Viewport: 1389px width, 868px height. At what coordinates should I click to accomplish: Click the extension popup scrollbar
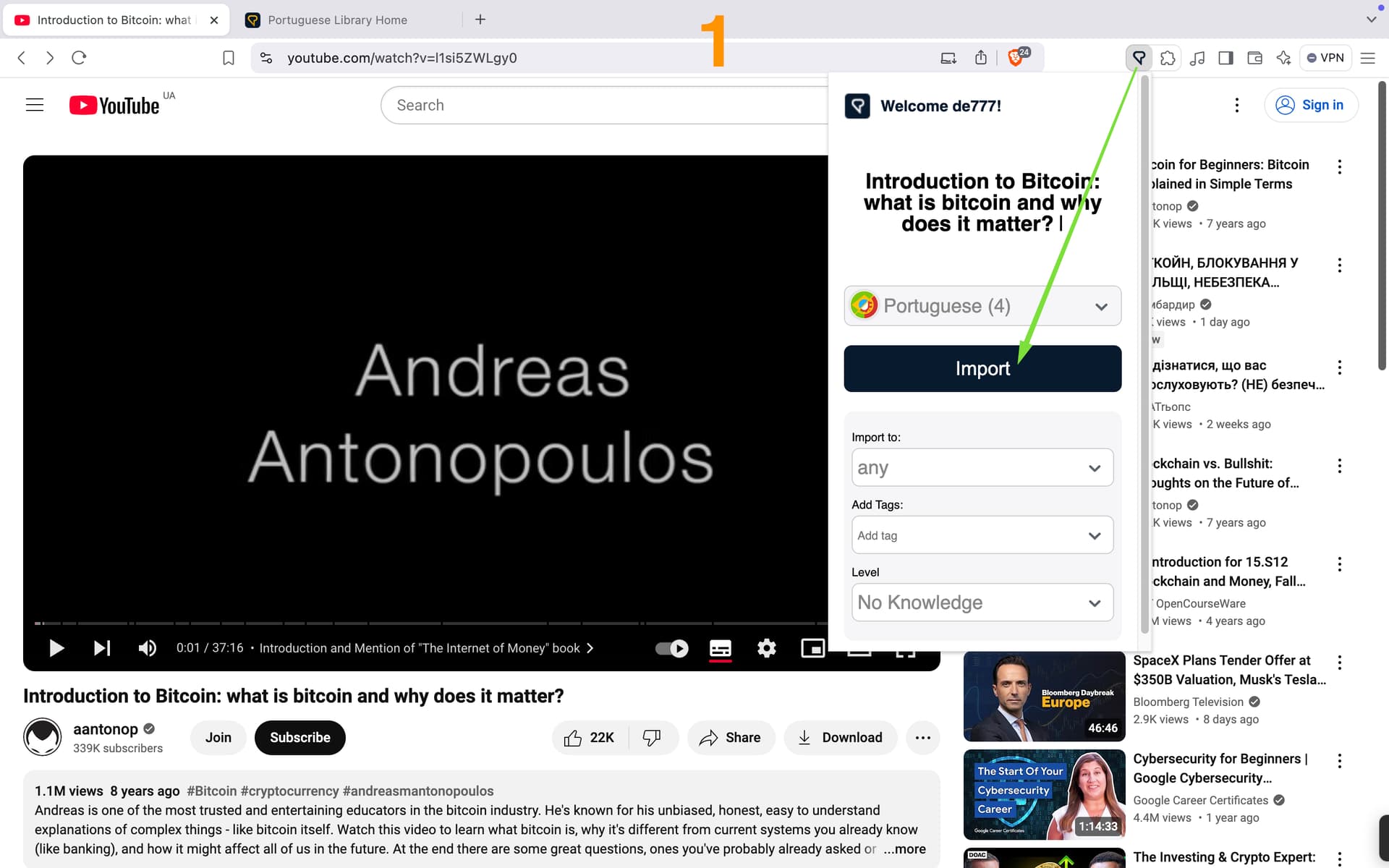point(1144,354)
